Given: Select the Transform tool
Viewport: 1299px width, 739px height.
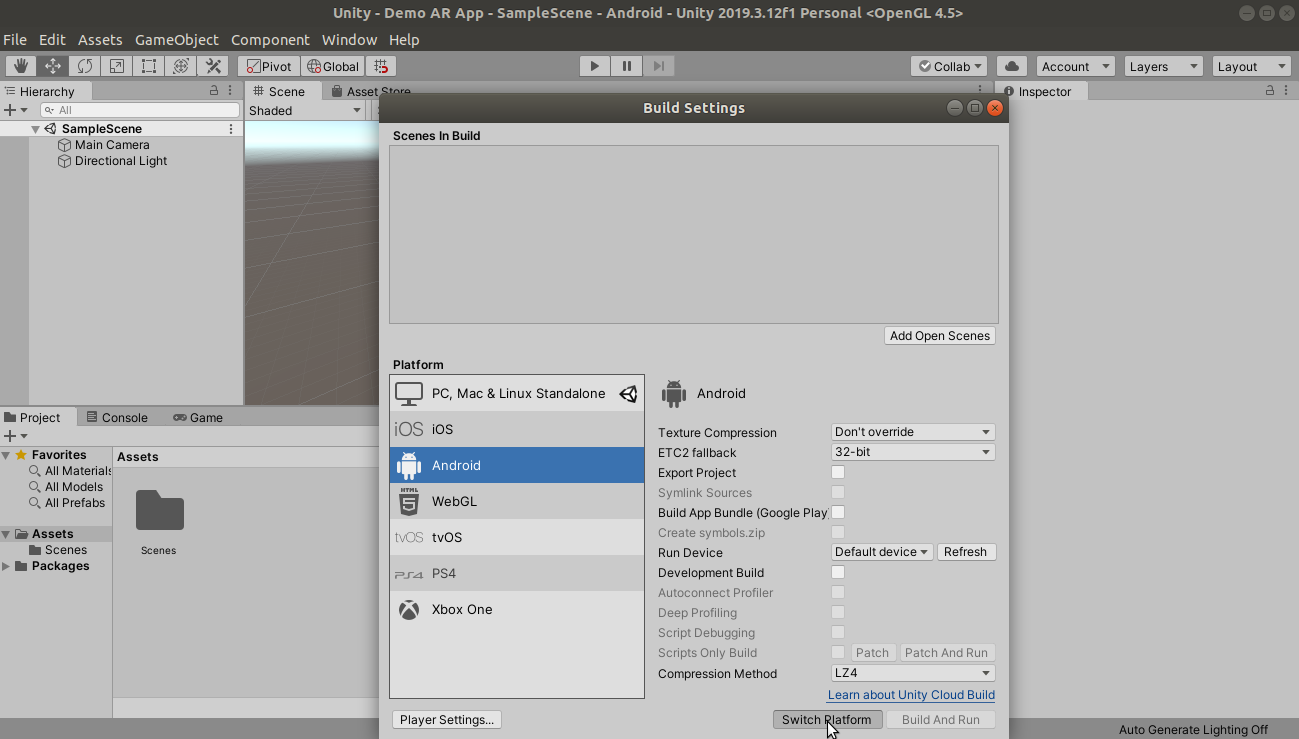Looking at the screenshot, I should [x=181, y=66].
